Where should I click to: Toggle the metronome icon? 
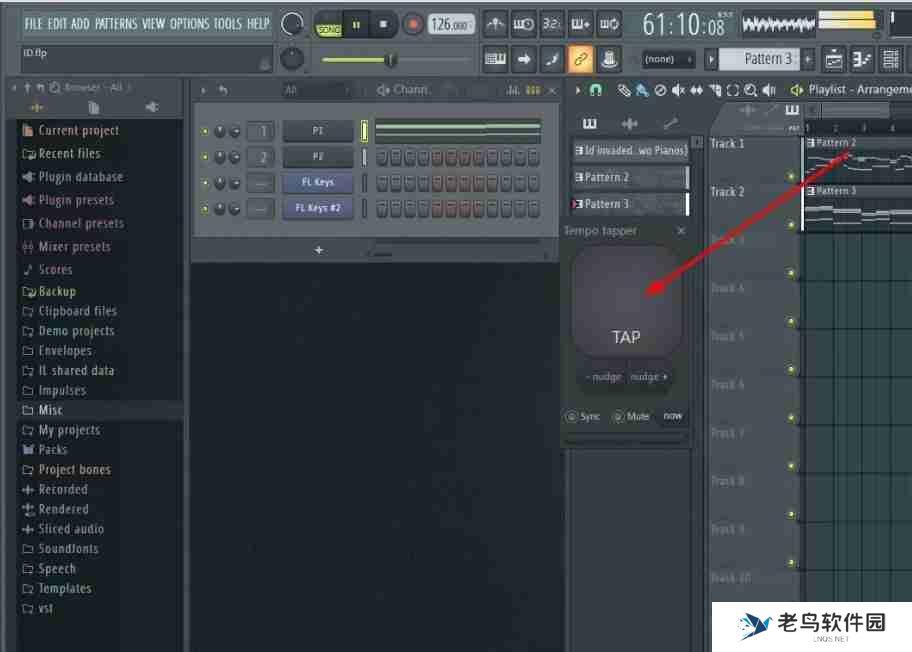(x=496, y=24)
